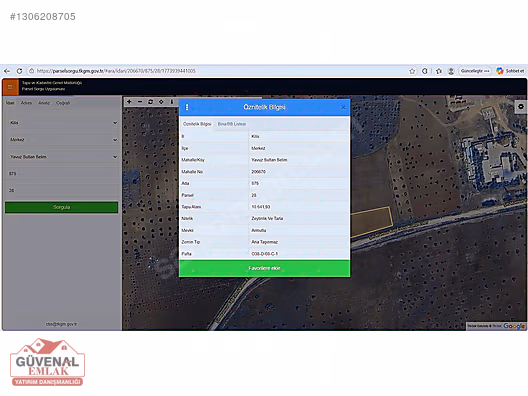Click the Parsel input containing 28

click(63, 191)
